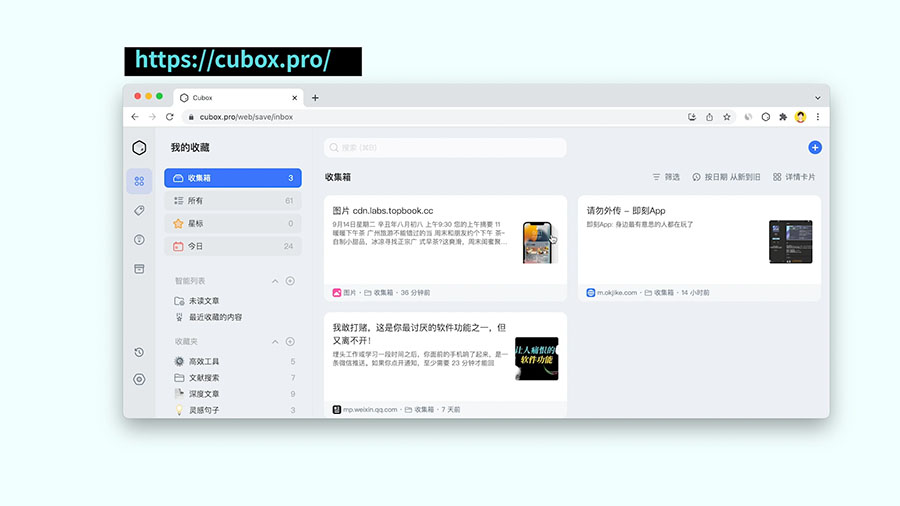
Task: Open the archive box icon in the left rail
Action: point(139,269)
